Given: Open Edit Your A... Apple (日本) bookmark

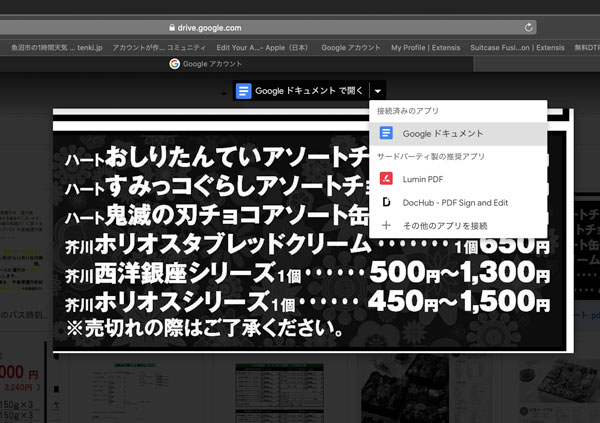Looking at the screenshot, I should (x=262, y=48).
